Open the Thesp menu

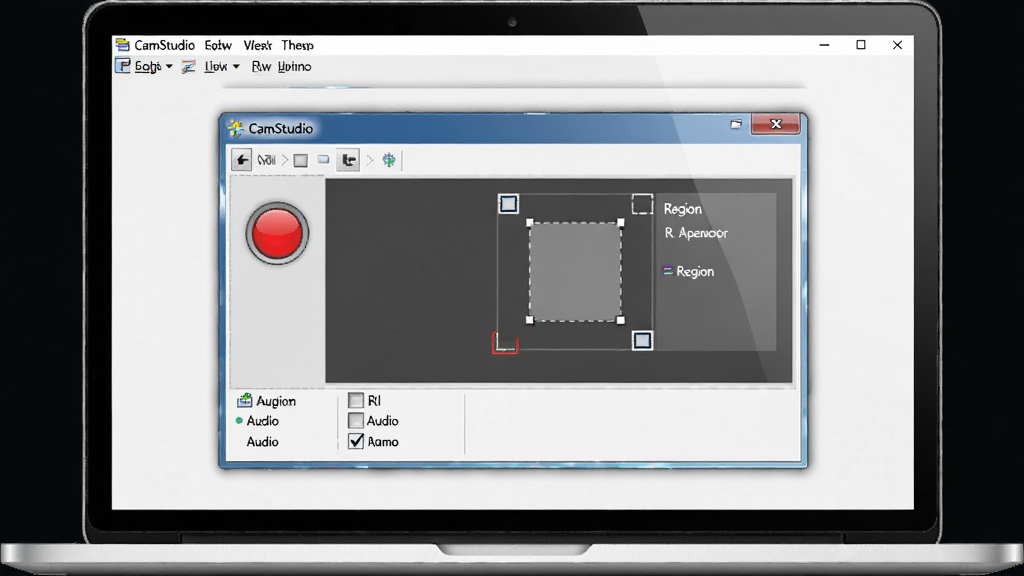tap(298, 45)
